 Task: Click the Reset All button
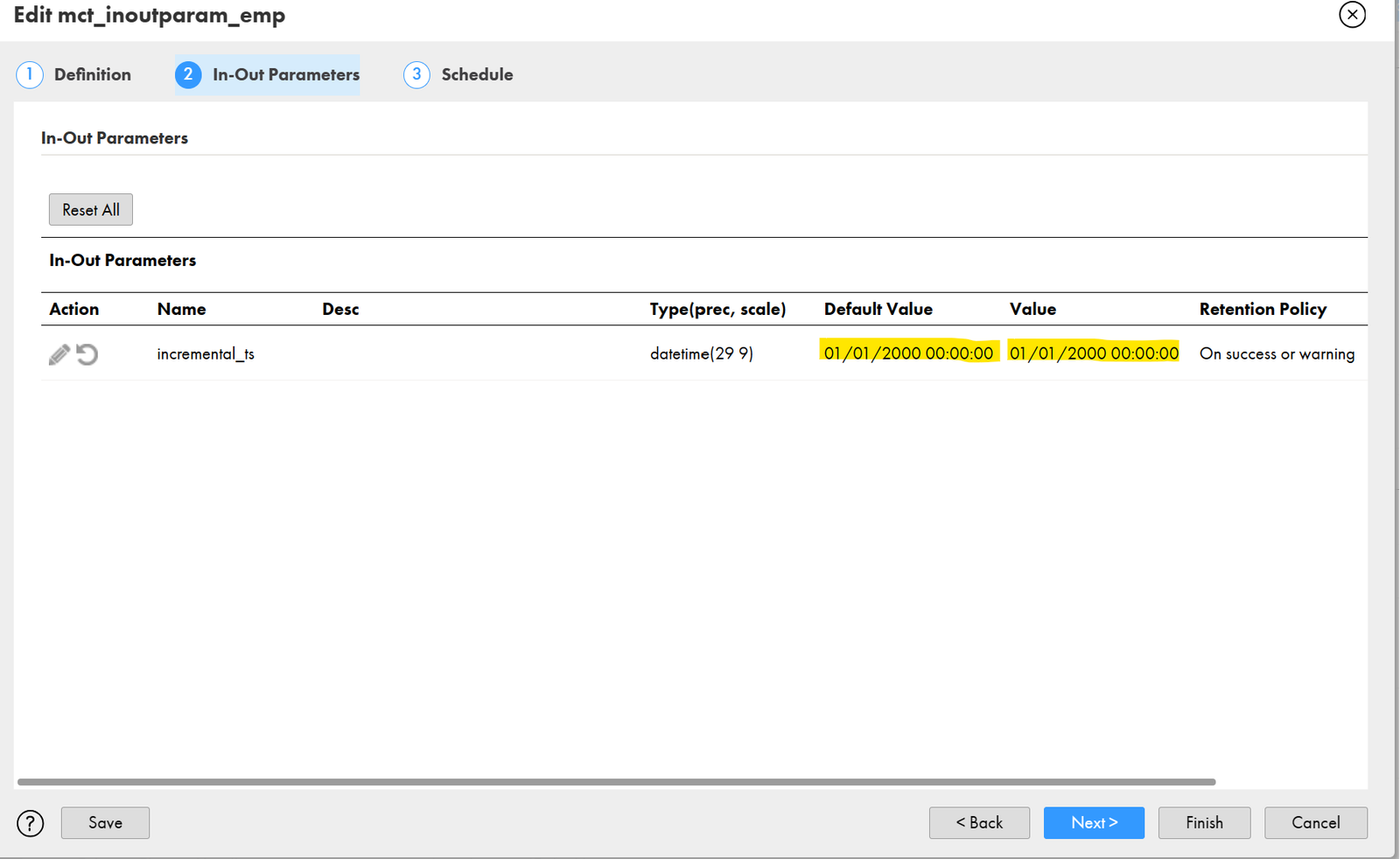[91, 210]
